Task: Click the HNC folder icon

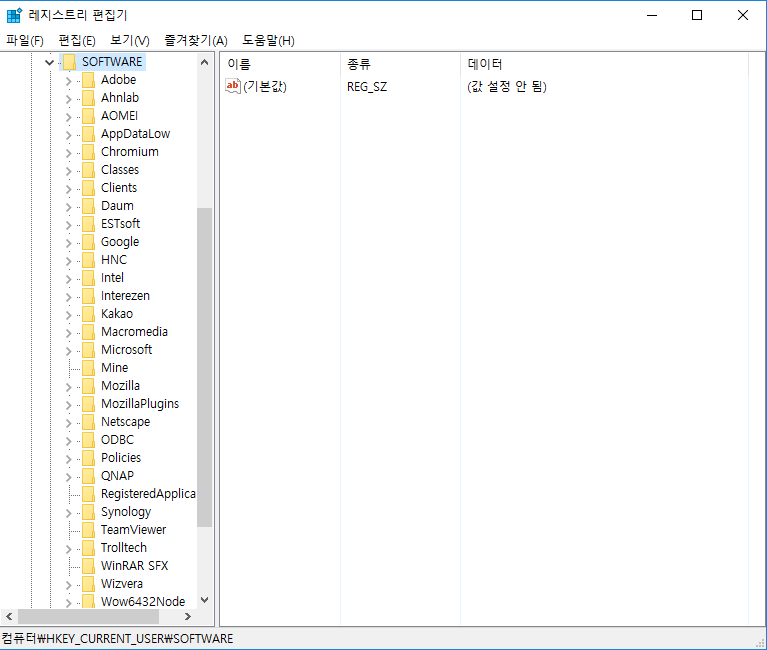Action: click(89, 260)
